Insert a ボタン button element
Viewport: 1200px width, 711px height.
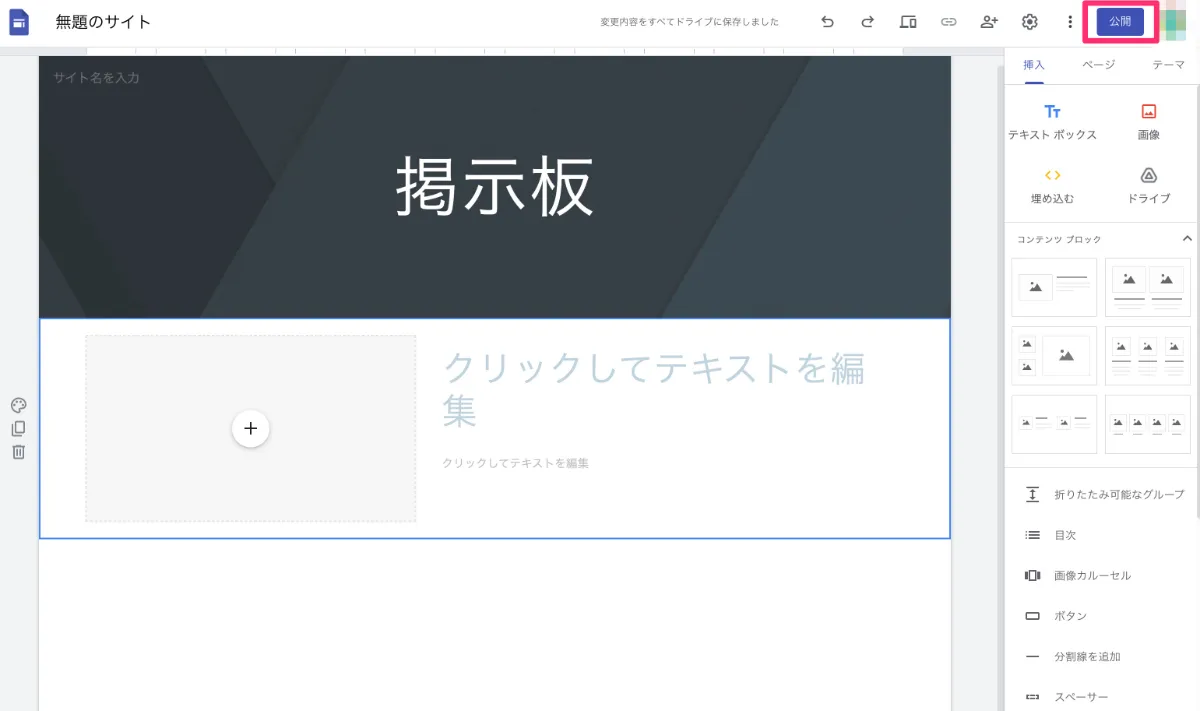(1070, 615)
